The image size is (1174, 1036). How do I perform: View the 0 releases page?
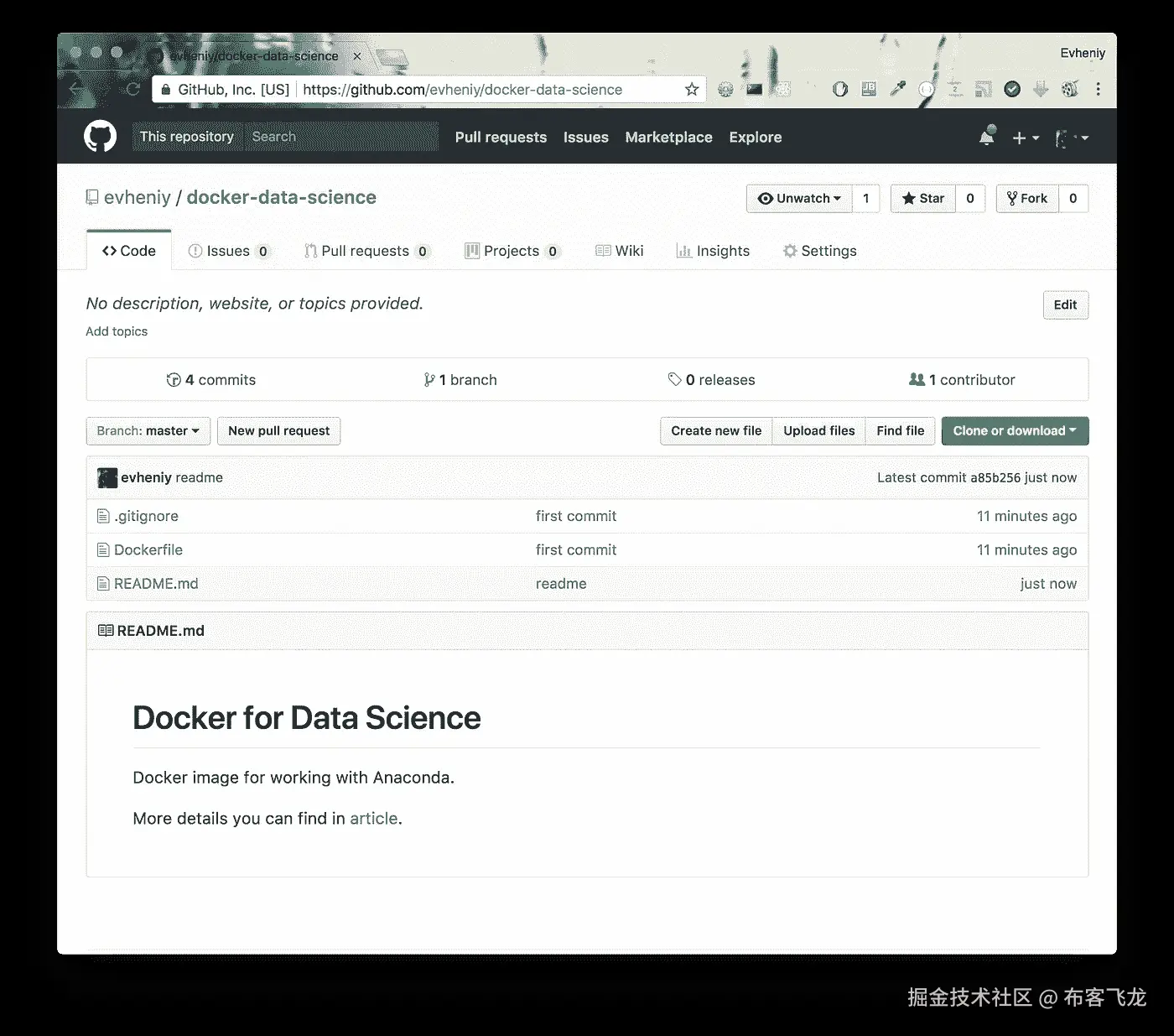click(711, 380)
